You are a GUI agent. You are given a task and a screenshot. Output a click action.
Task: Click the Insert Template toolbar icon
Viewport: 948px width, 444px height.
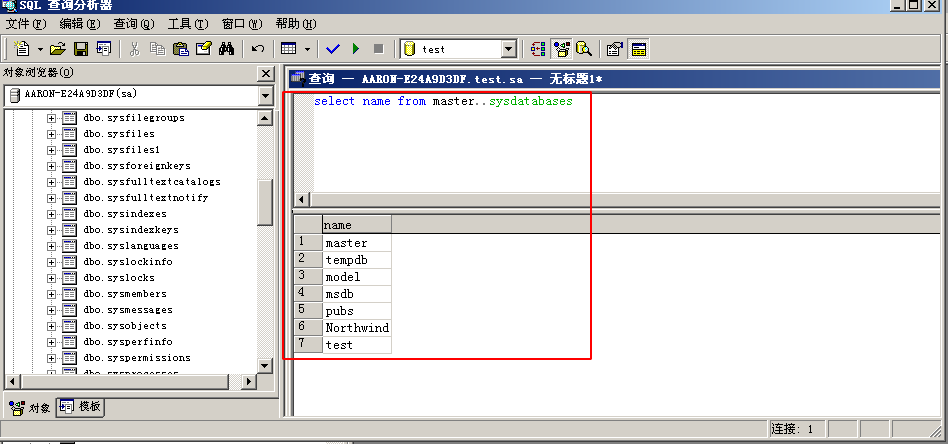pyautogui.click(x=103, y=49)
